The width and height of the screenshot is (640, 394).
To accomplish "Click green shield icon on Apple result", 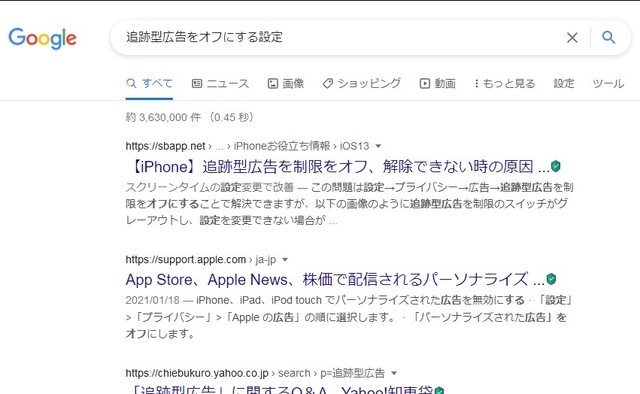I will tap(551, 279).
